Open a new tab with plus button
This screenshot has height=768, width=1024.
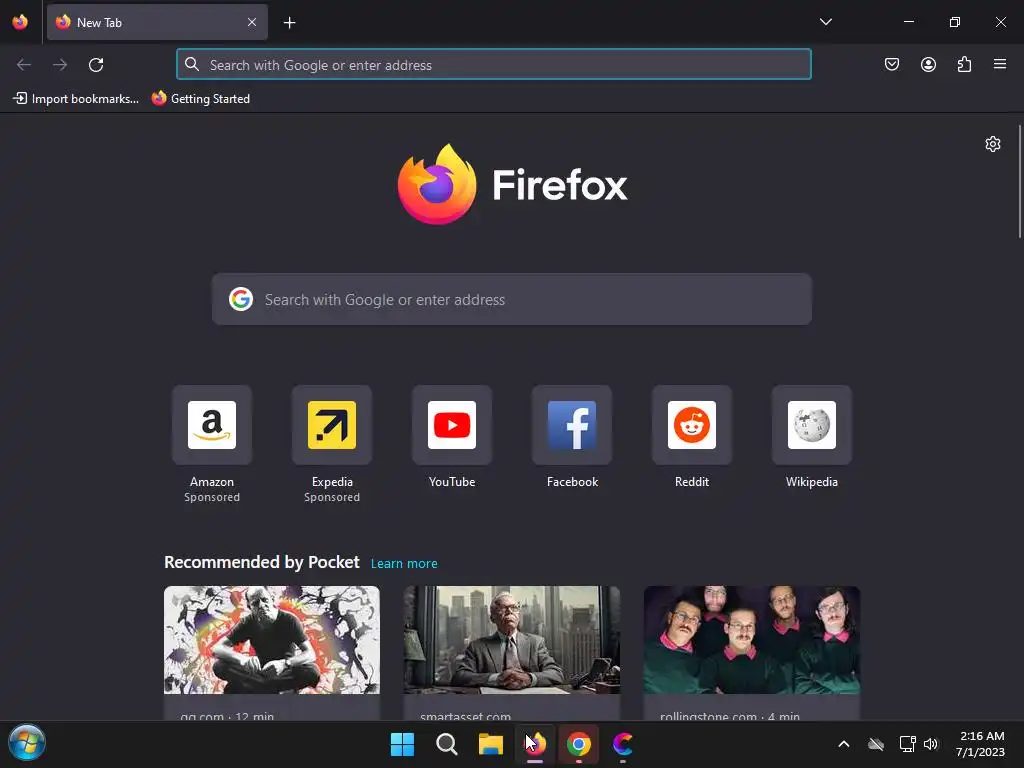[x=289, y=23]
